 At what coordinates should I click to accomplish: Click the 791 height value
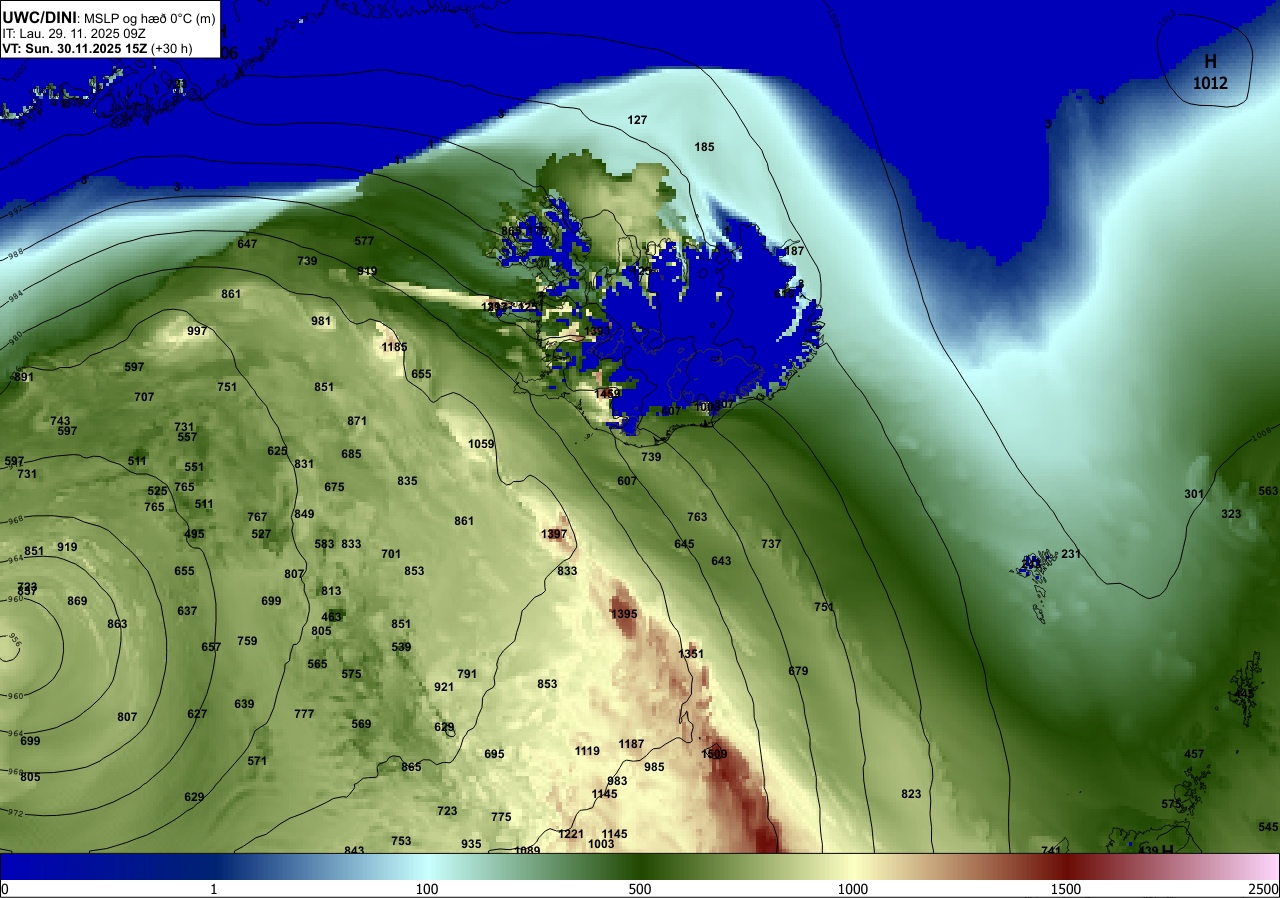pos(467,674)
